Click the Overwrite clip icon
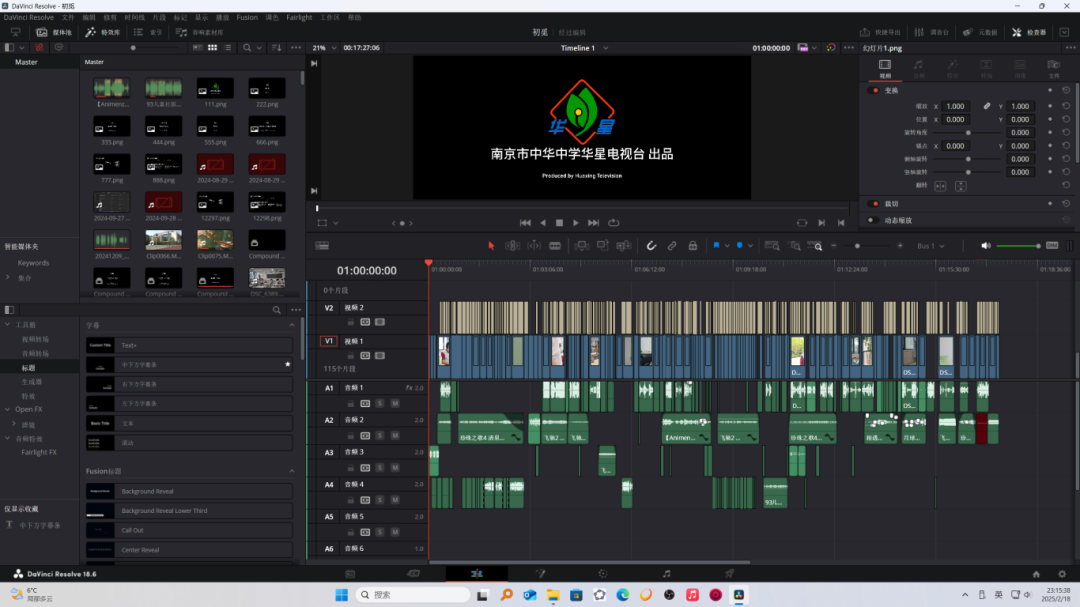1080x607 pixels. click(603, 246)
